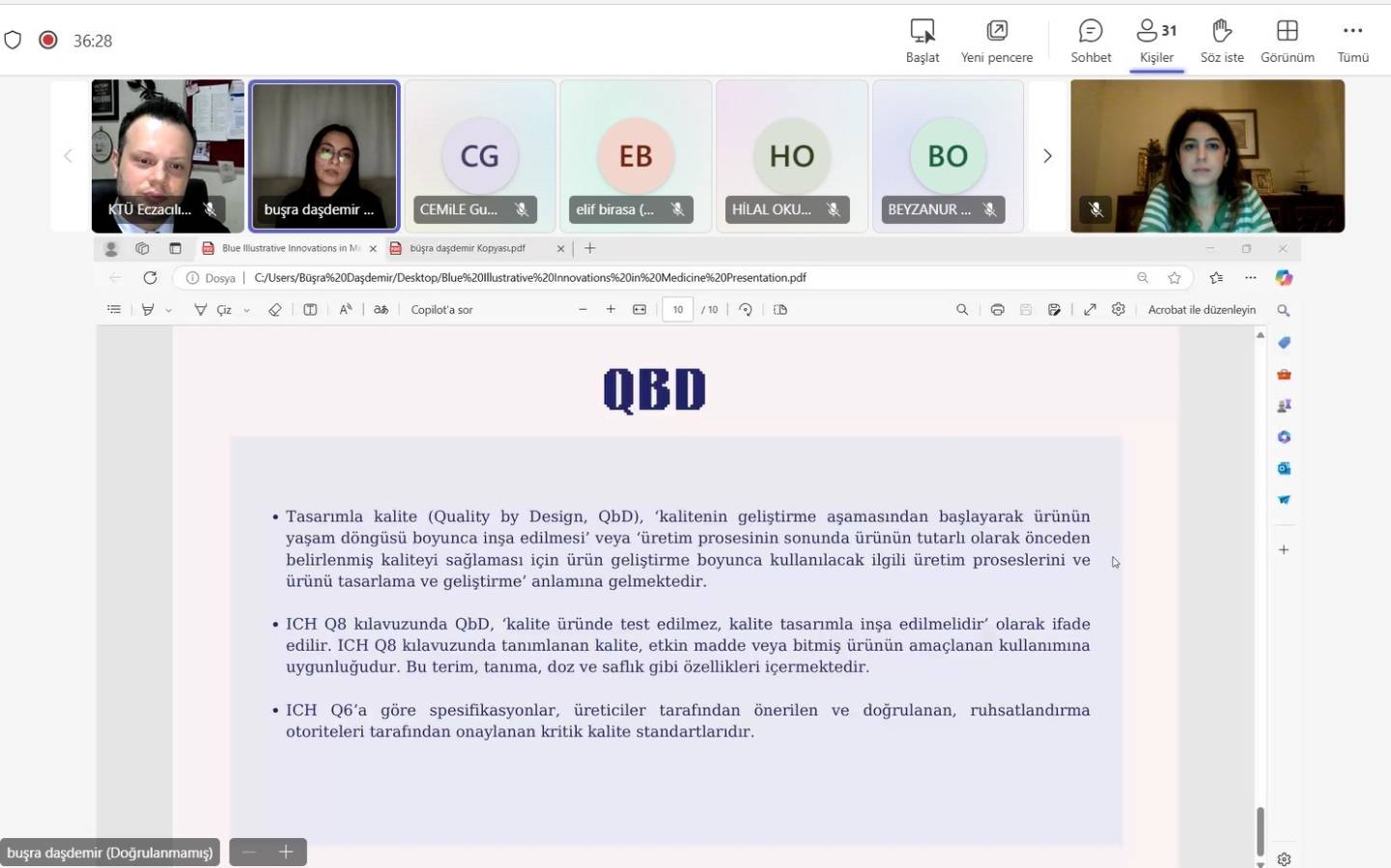Open a new browser tab
Image resolution: width=1391 pixels, height=868 pixels.
[x=589, y=248]
